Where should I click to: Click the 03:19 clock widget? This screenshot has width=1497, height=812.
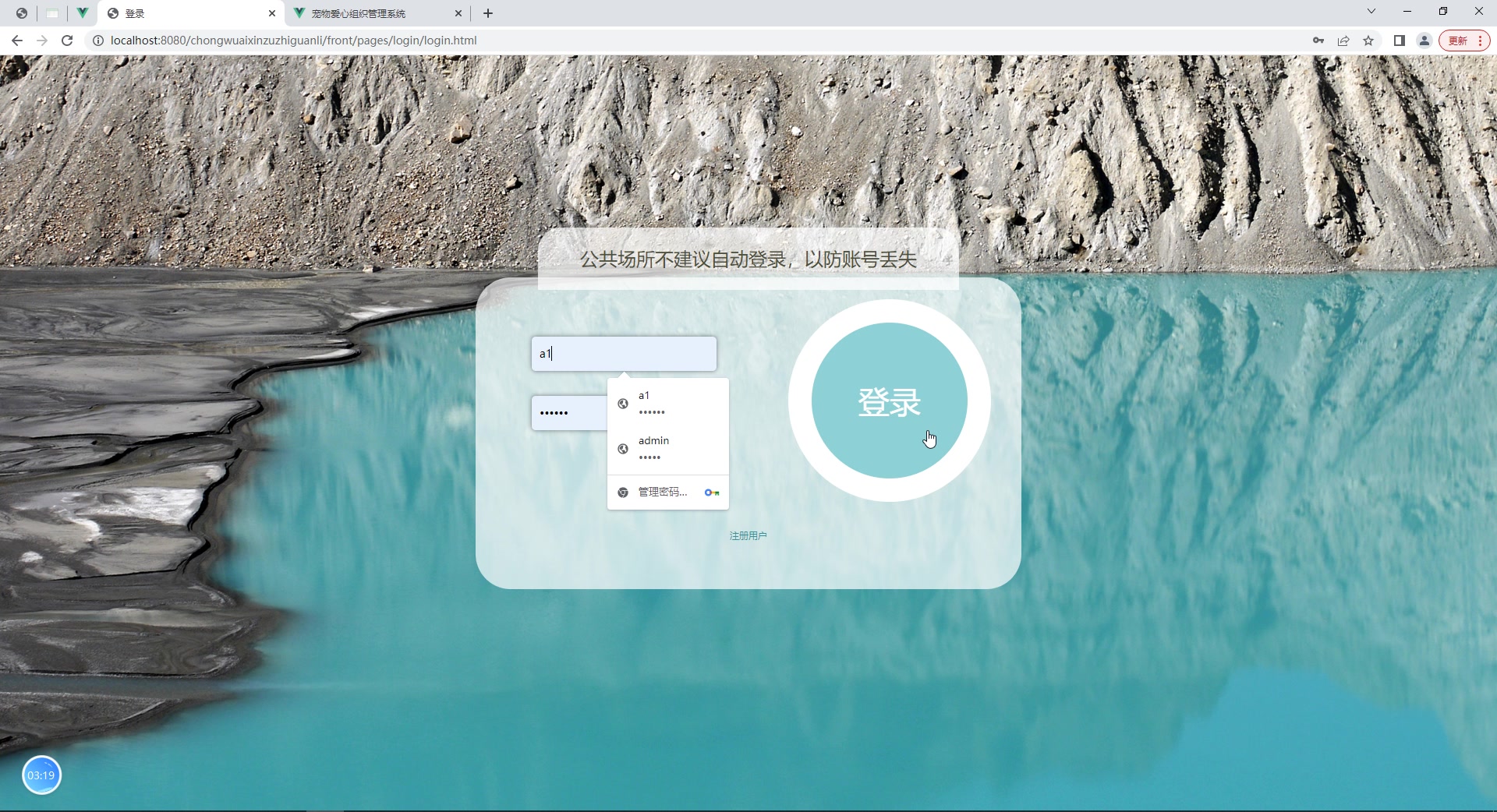coord(41,775)
